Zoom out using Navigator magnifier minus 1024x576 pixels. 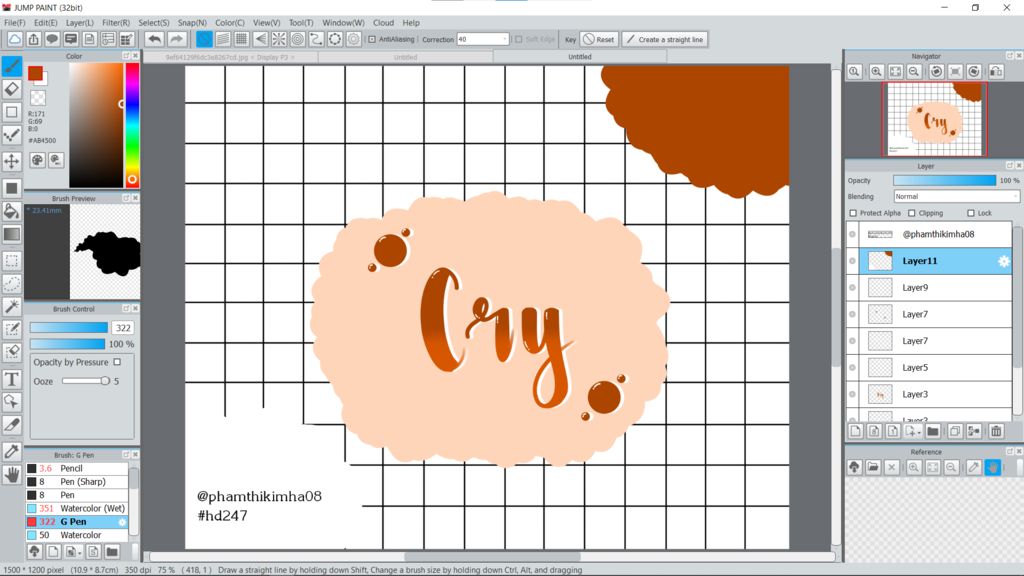click(x=914, y=72)
